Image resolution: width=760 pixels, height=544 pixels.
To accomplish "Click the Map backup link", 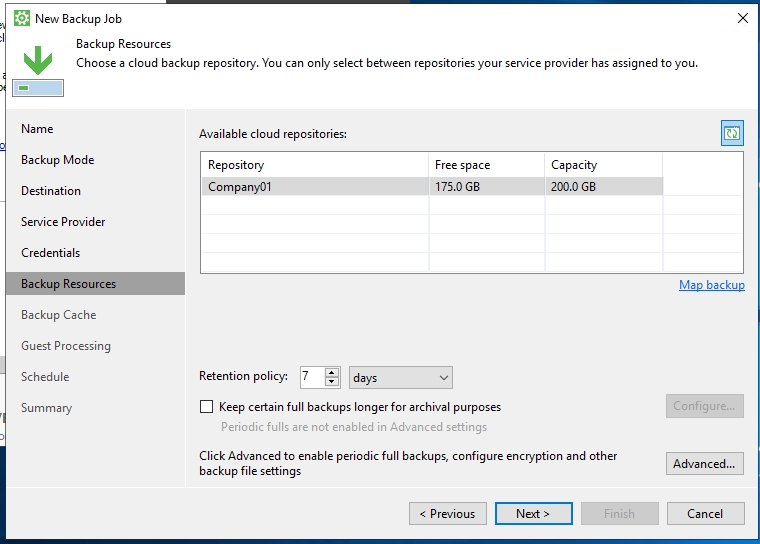I will (x=711, y=285).
